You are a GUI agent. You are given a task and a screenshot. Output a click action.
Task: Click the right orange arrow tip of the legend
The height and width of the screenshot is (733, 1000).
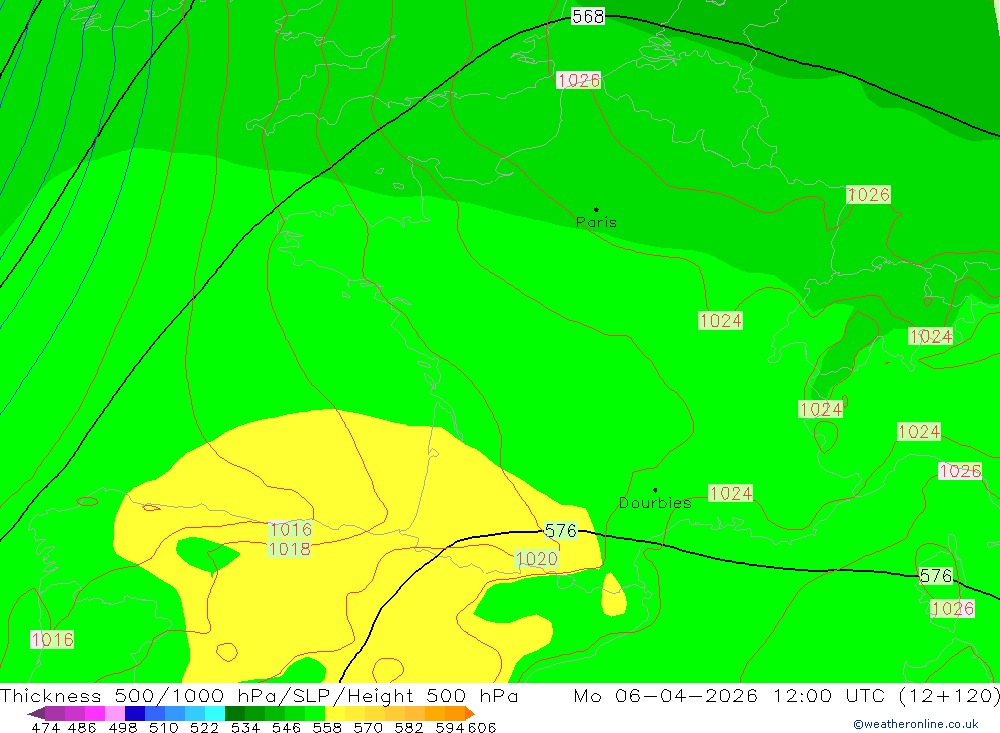(470, 713)
